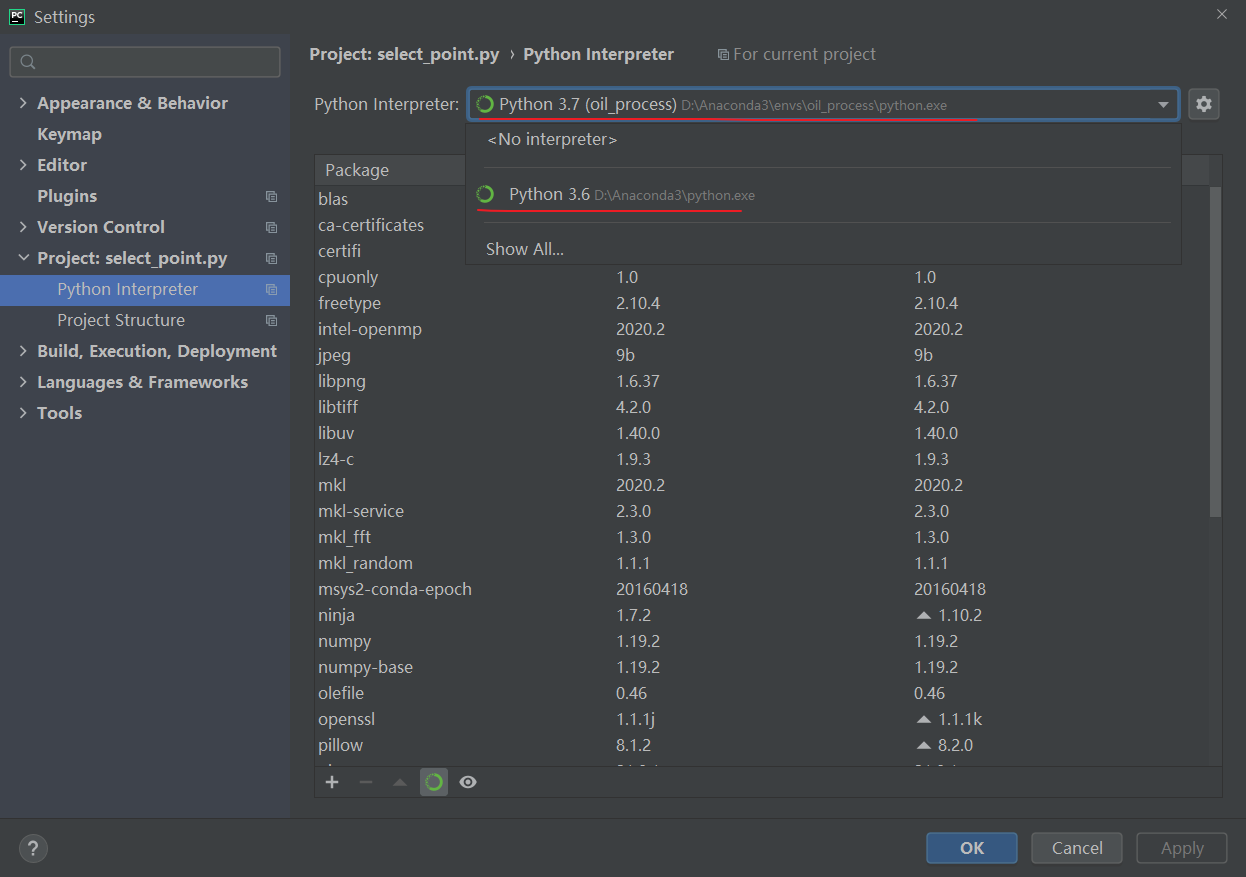This screenshot has height=877, width=1246.
Task: Expand Appearance & Behavior section
Action: pos(24,103)
